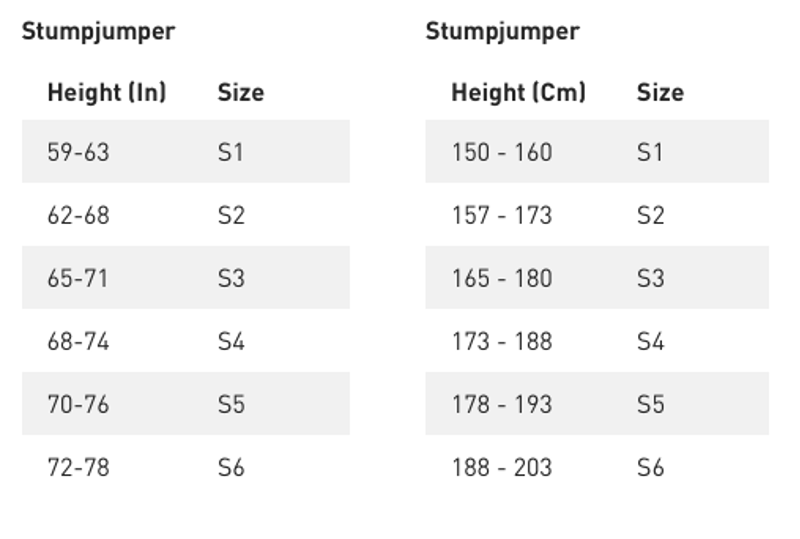Select S1 size in inches table

pyautogui.click(x=230, y=152)
